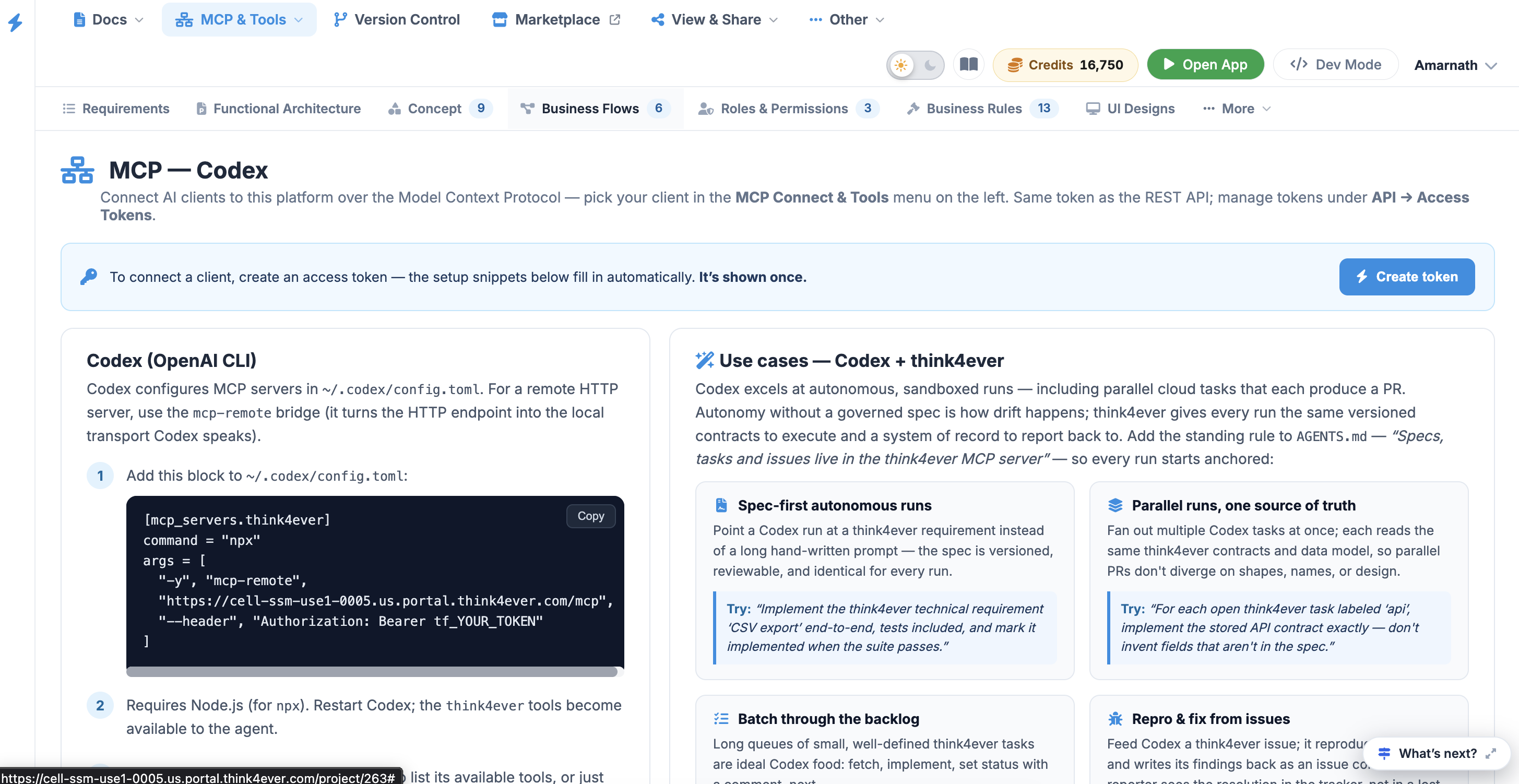Switch to light mode sun toggle

[x=901, y=65]
